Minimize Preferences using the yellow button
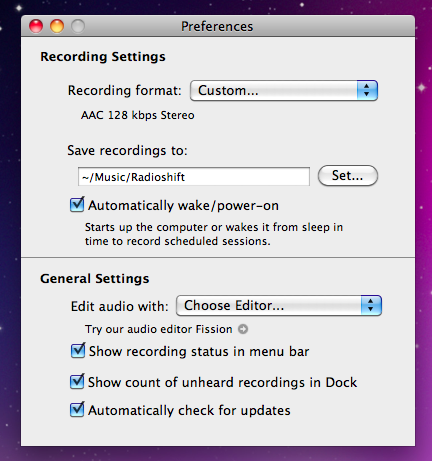The image size is (432, 461). click(x=57, y=26)
